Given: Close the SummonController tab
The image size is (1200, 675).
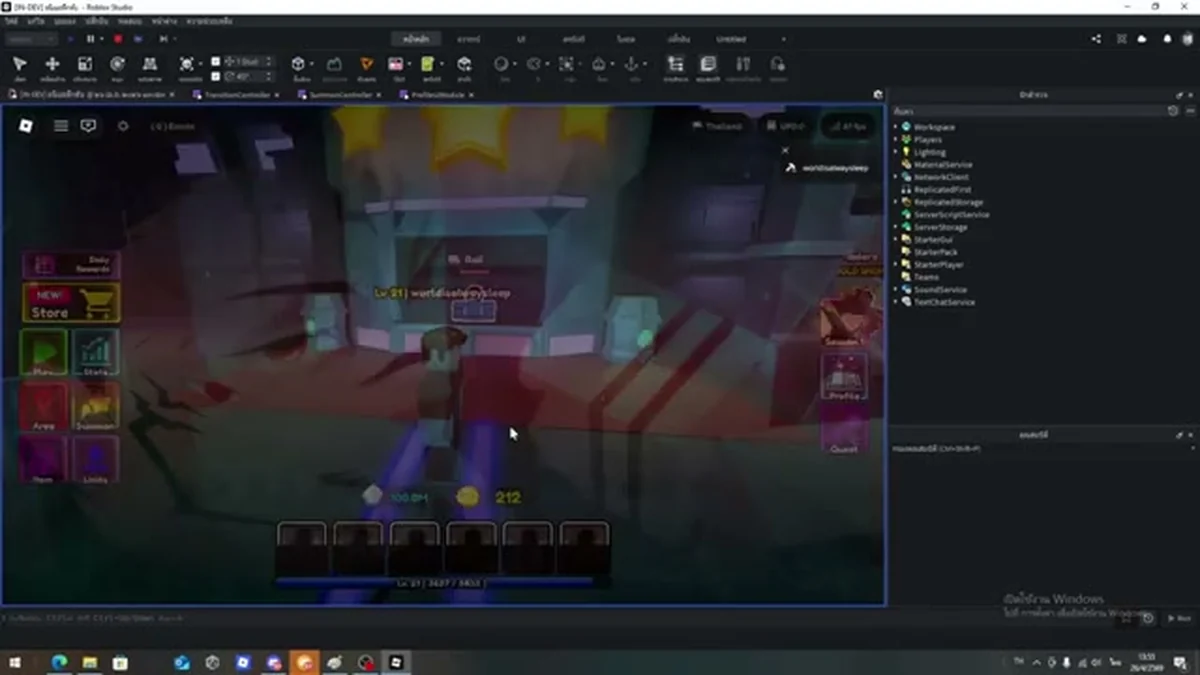Looking at the screenshot, I should [x=379, y=95].
